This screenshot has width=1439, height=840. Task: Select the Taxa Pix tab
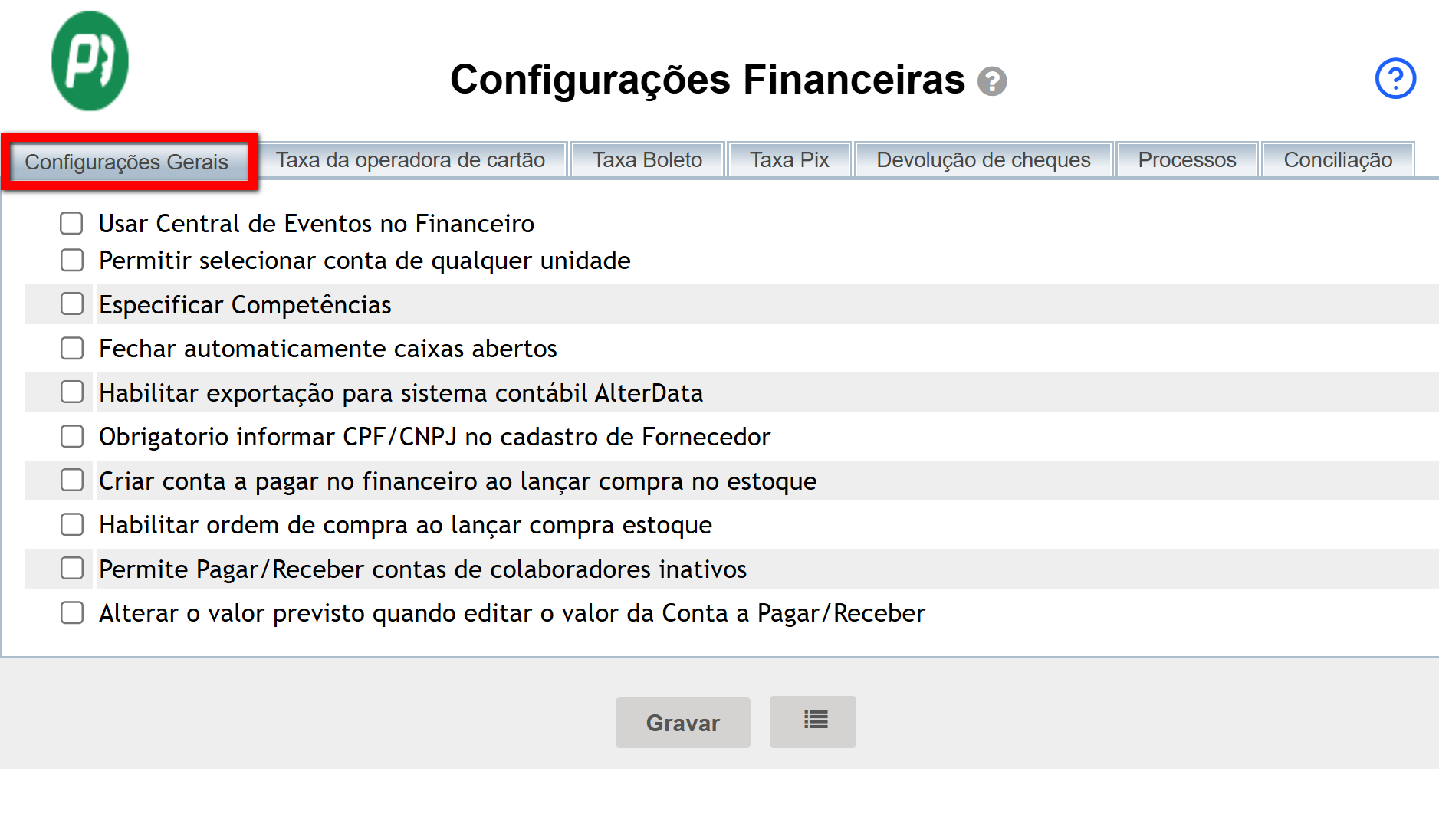click(789, 160)
